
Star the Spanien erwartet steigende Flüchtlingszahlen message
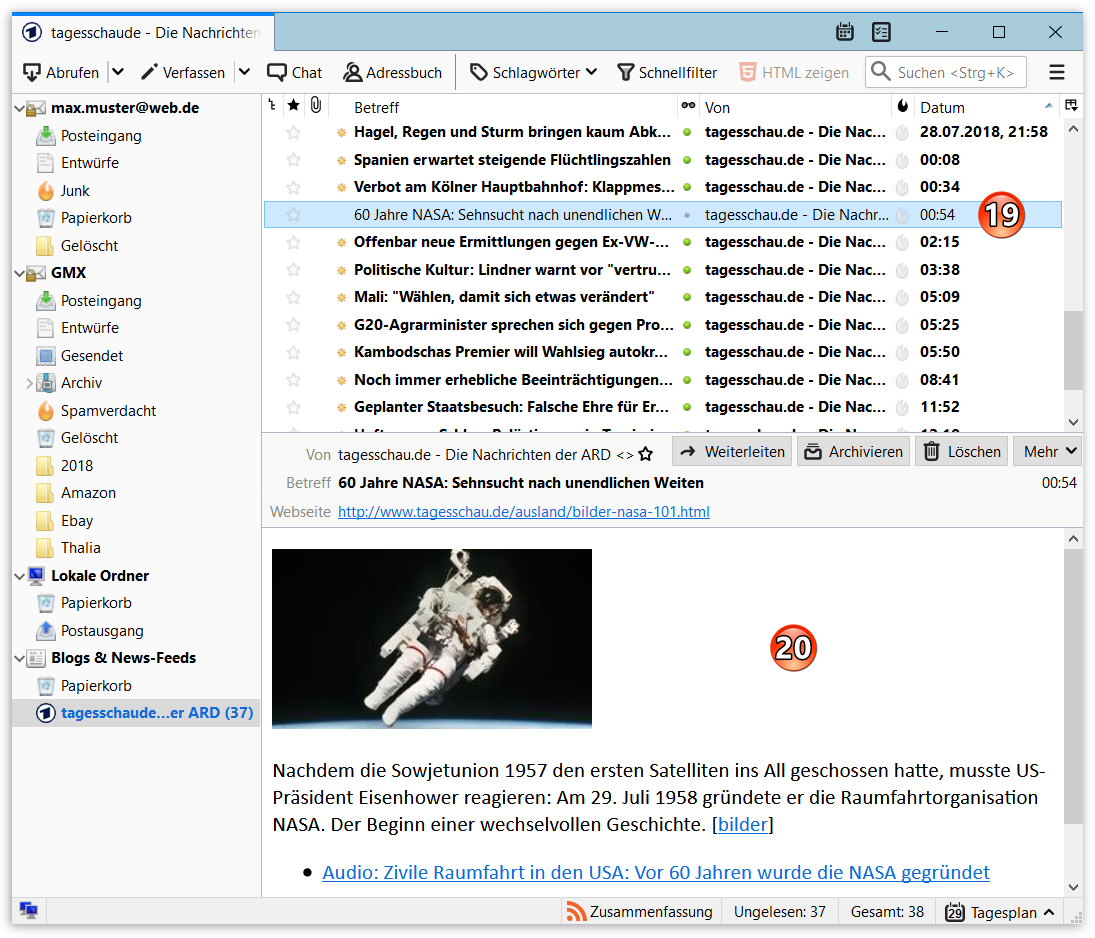coord(293,160)
